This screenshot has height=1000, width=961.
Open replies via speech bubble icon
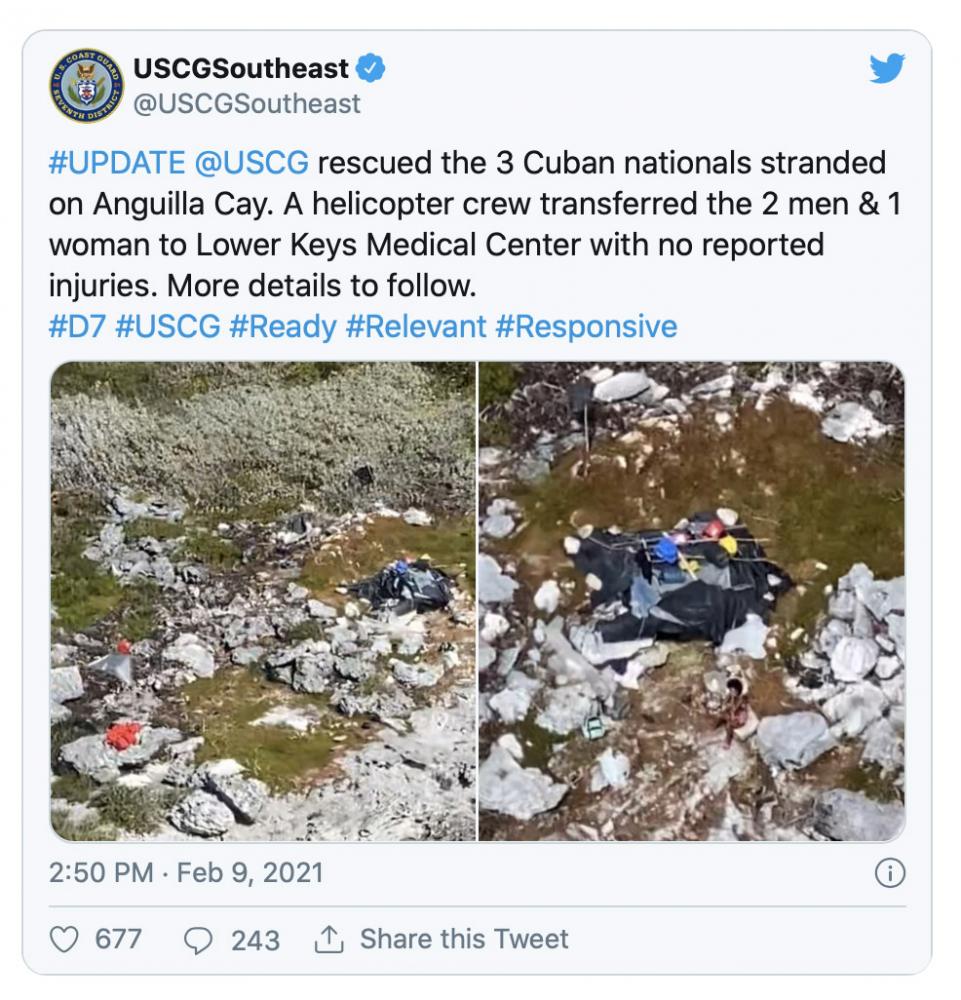(198, 940)
